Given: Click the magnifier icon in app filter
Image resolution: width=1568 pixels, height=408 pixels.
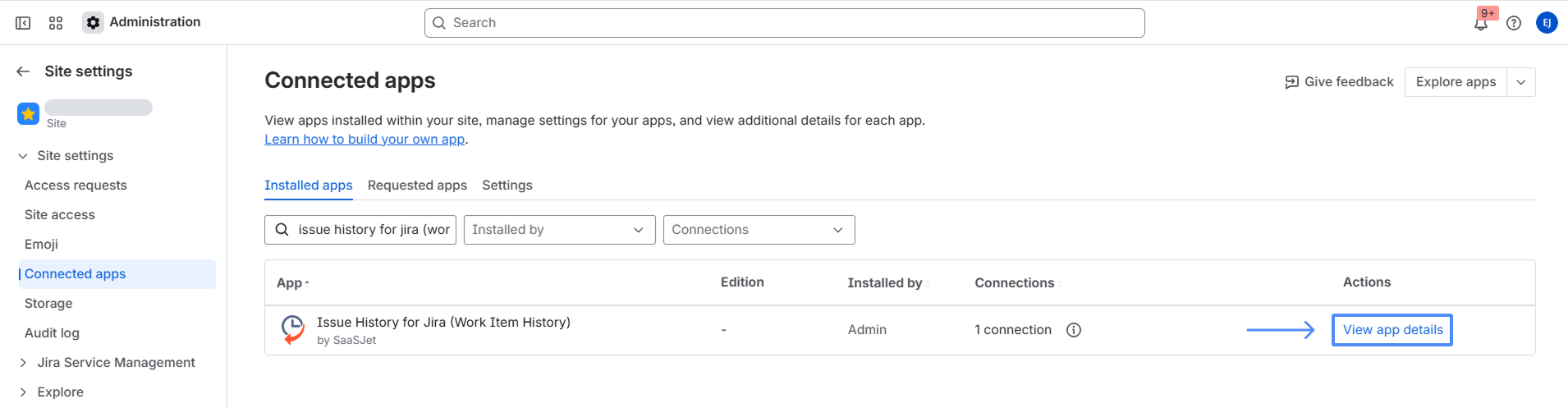Looking at the screenshot, I should (282, 230).
